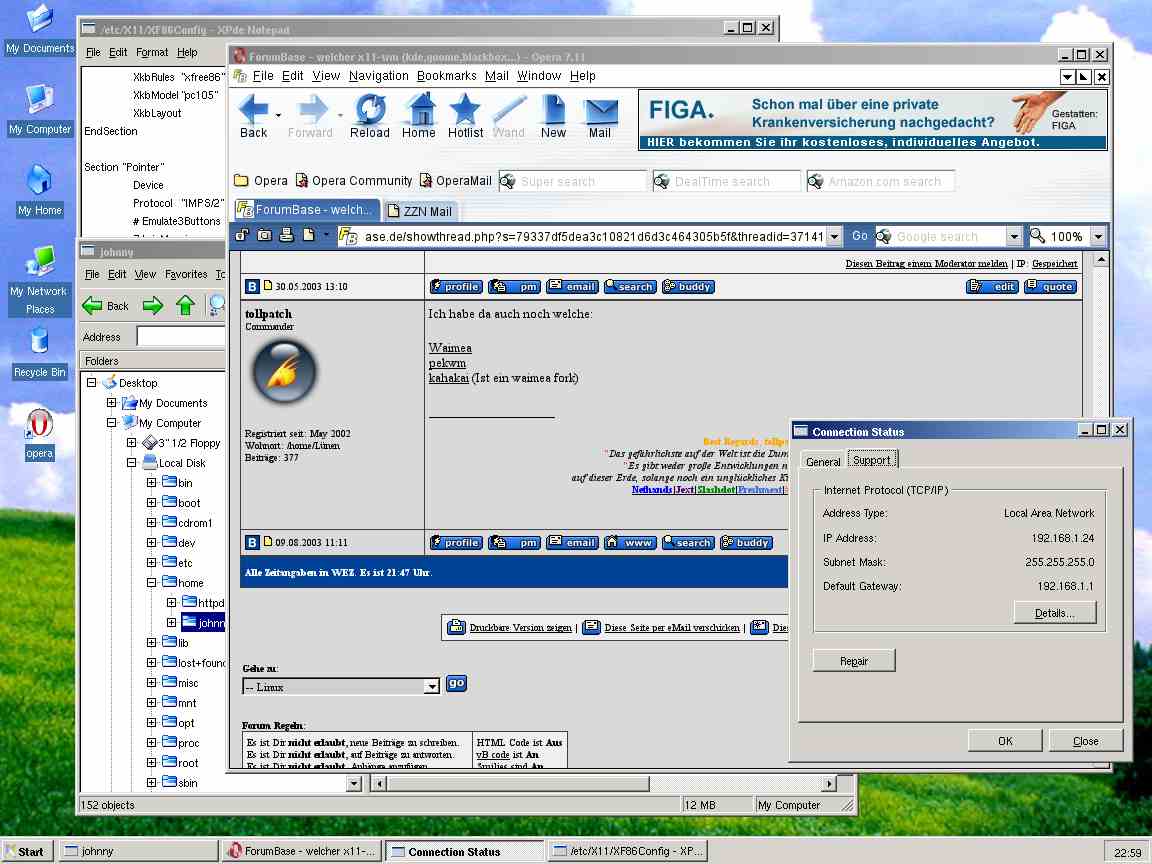This screenshot has height=864, width=1152.
Task: Expand the boot folder in tree
Action: point(151,503)
